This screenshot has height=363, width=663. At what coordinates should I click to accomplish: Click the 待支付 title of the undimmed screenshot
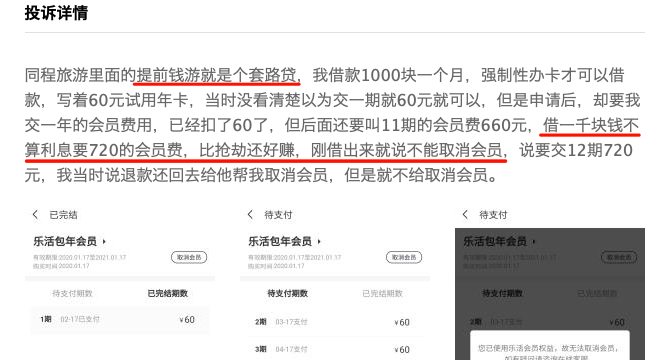click(x=278, y=215)
